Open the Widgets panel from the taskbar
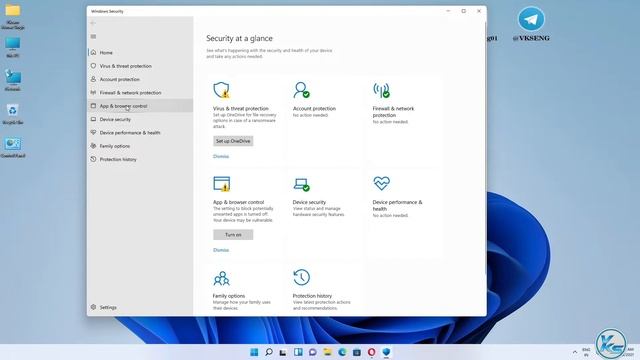The width and height of the screenshot is (640, 360). coord(298,352)
